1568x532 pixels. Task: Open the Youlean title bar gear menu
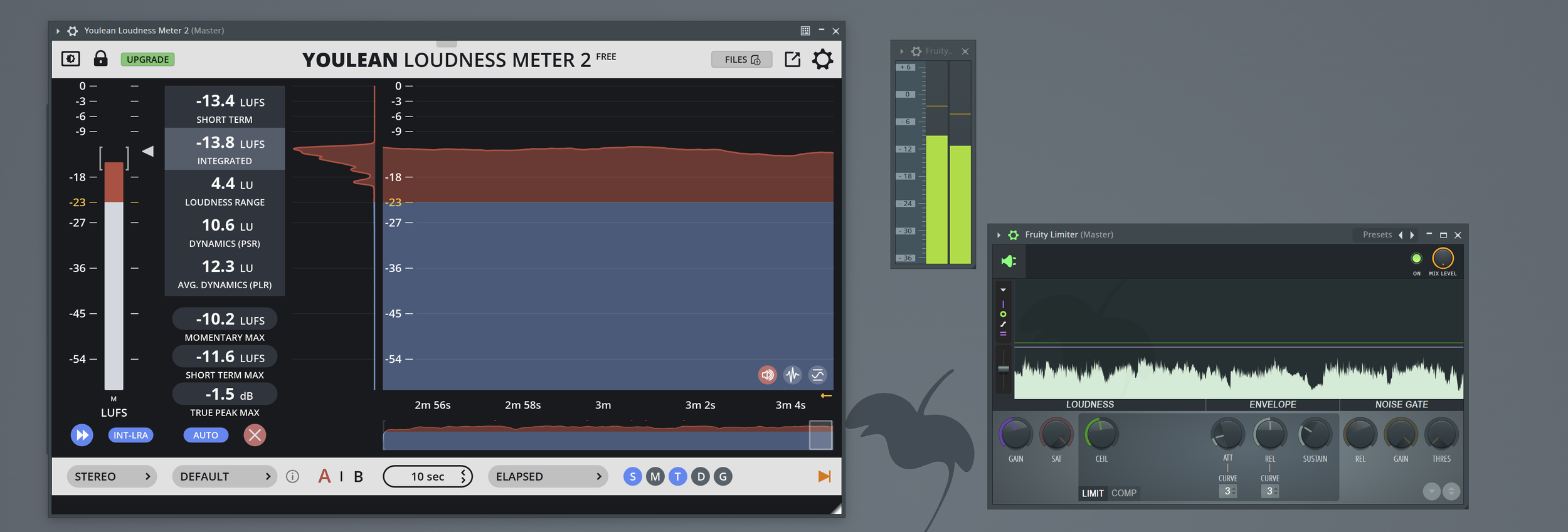point(73,31)
